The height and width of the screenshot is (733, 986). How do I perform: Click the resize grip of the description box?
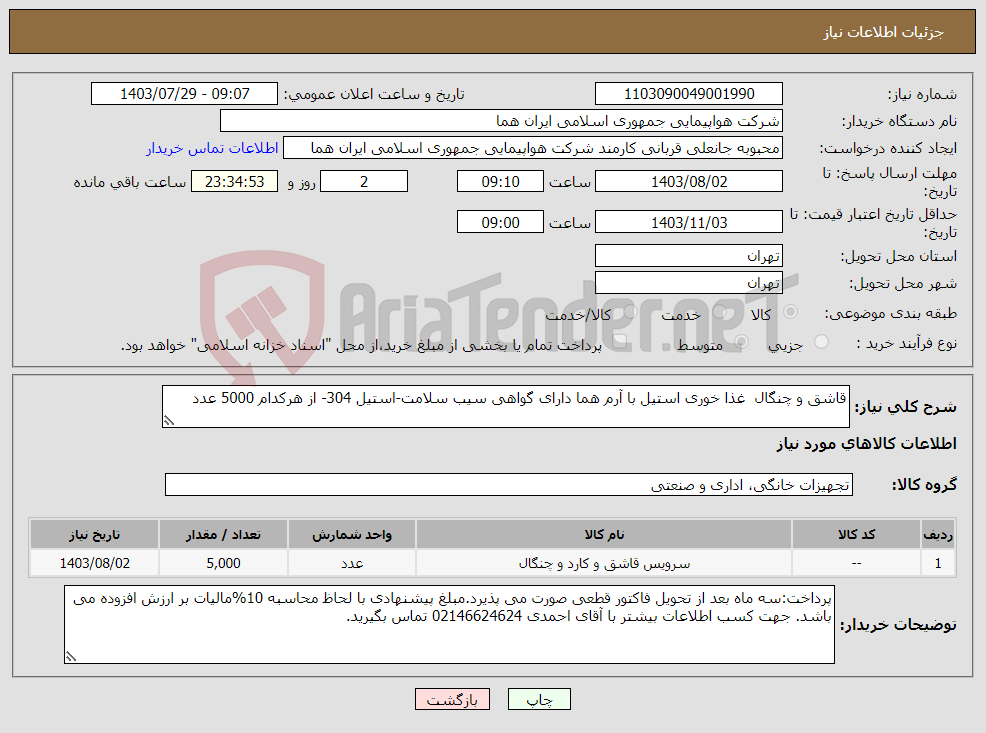coord(169,421)
